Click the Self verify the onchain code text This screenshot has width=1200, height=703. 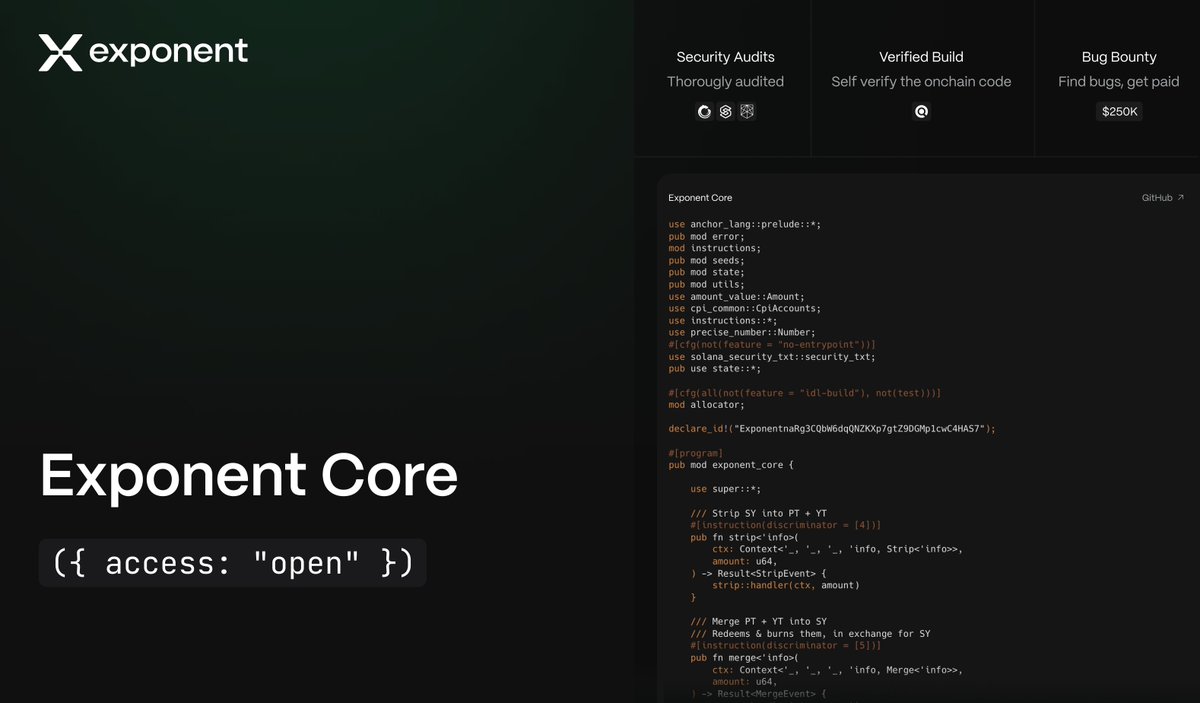point(921,81)
